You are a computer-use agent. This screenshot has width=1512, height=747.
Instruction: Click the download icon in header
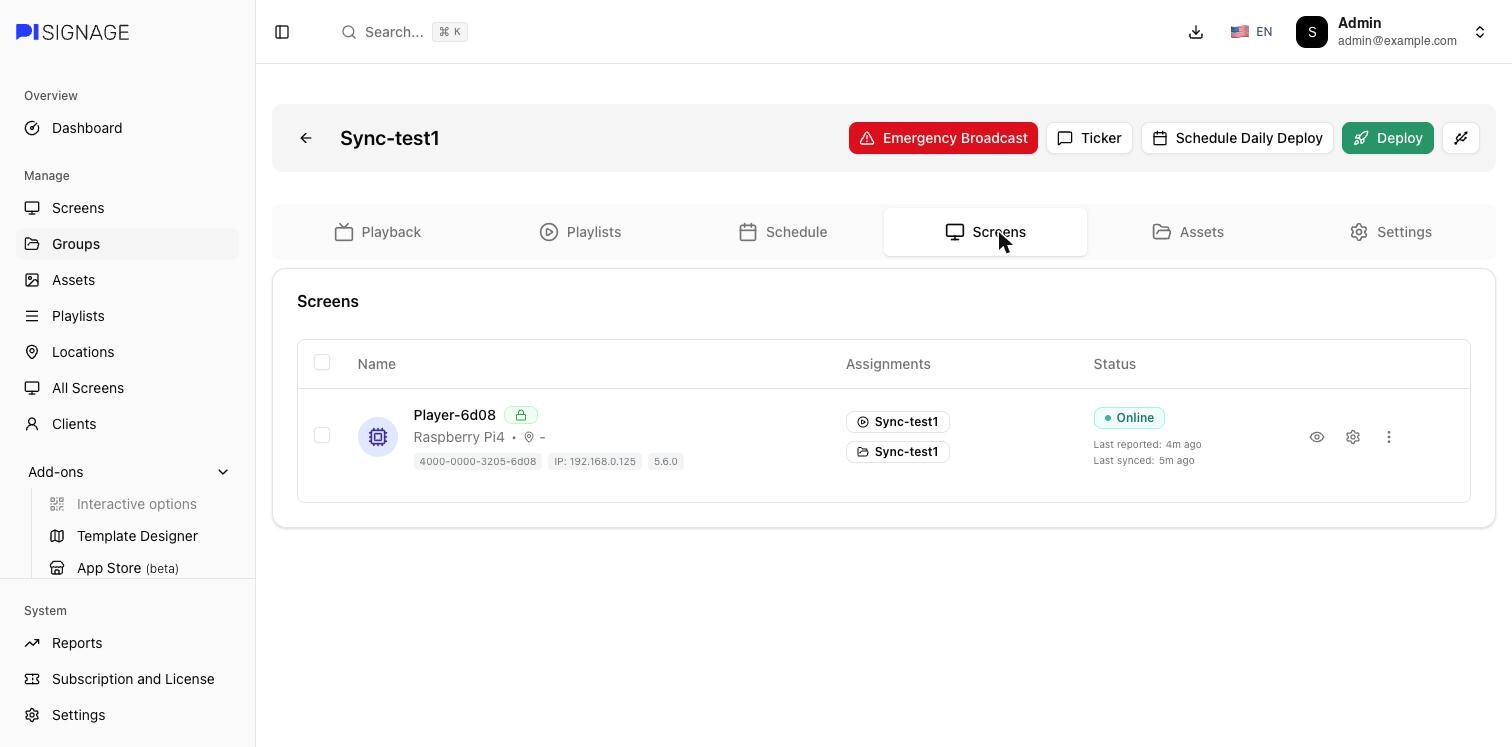click(1196, 32)
